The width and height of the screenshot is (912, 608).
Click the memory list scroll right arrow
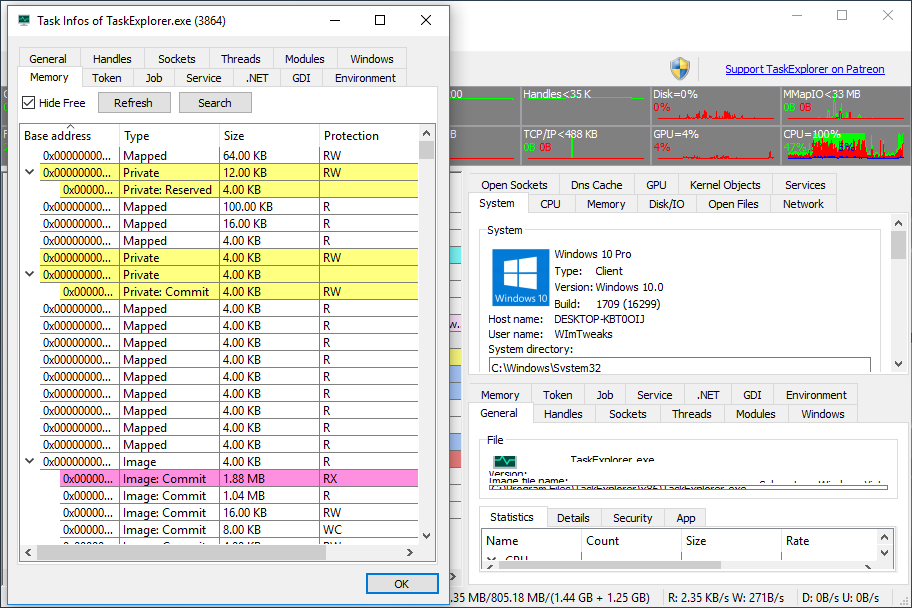(x=410, y=552)
